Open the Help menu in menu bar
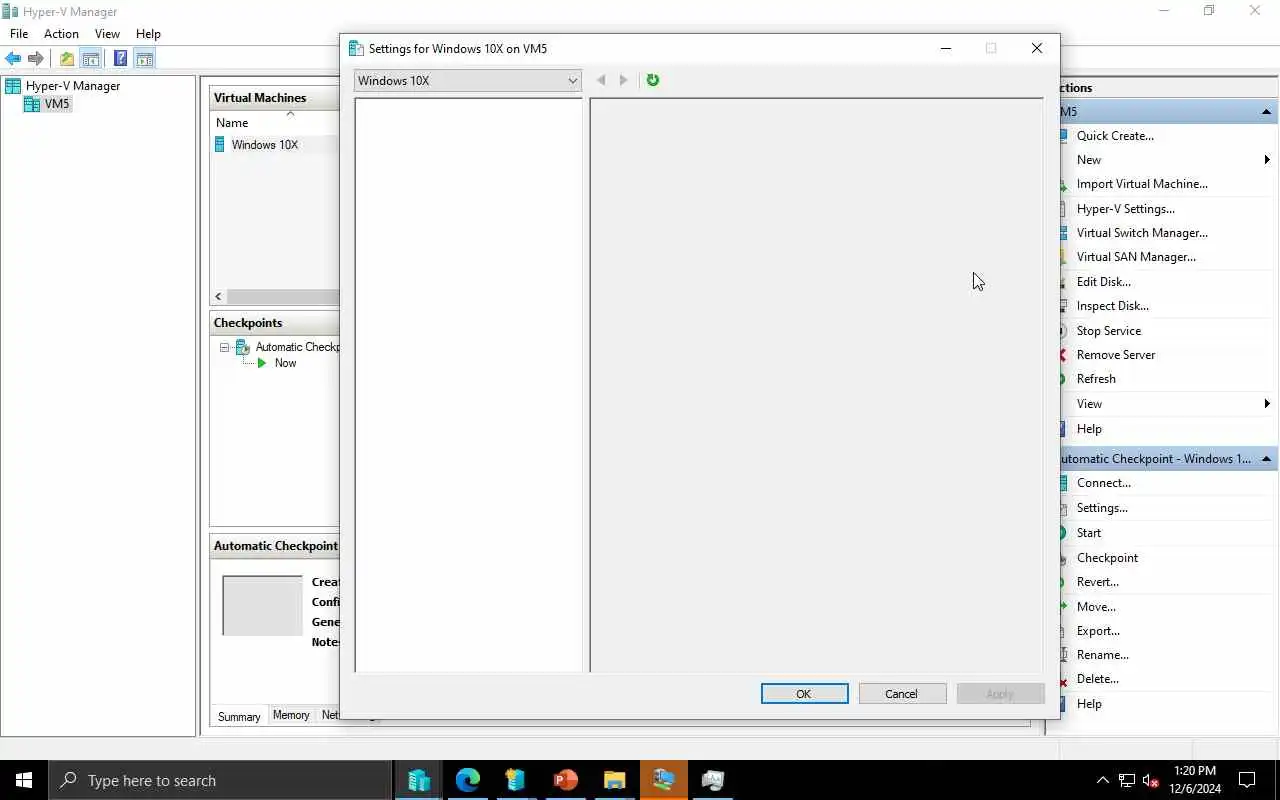 [x=148, y=34]
